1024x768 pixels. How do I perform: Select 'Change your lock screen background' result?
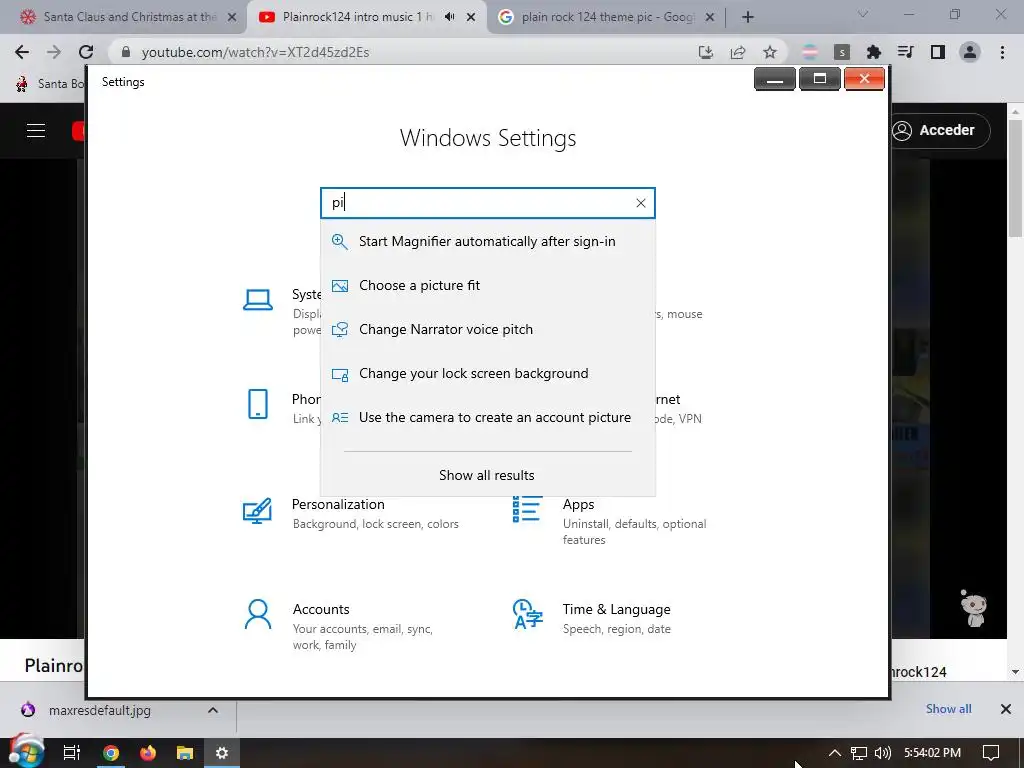pyautogui.click(x=487, y=374)
